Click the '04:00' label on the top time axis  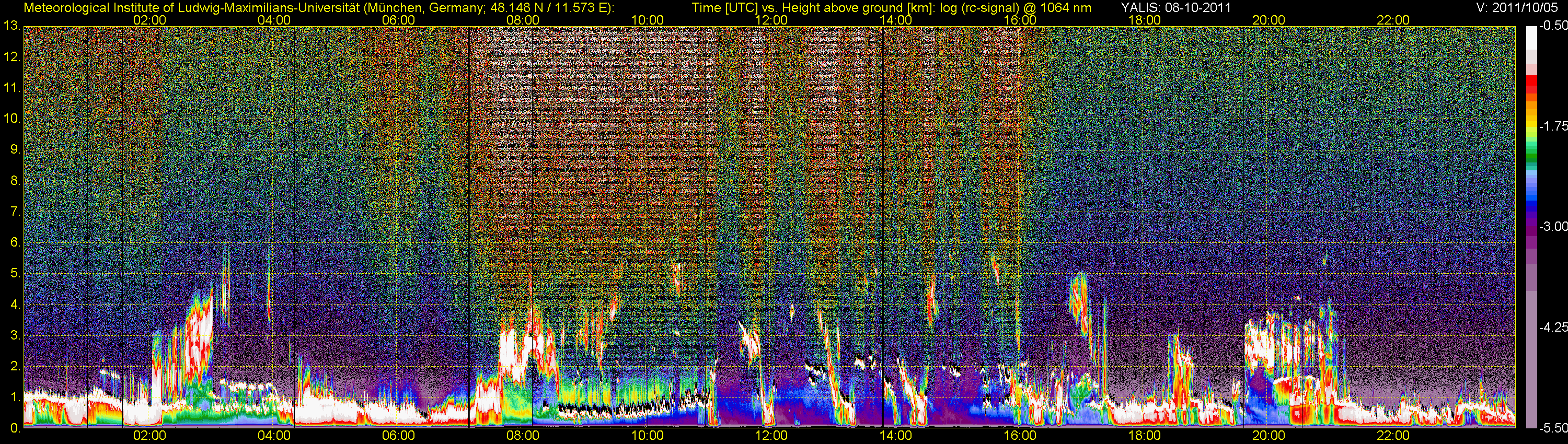(274, 20)
